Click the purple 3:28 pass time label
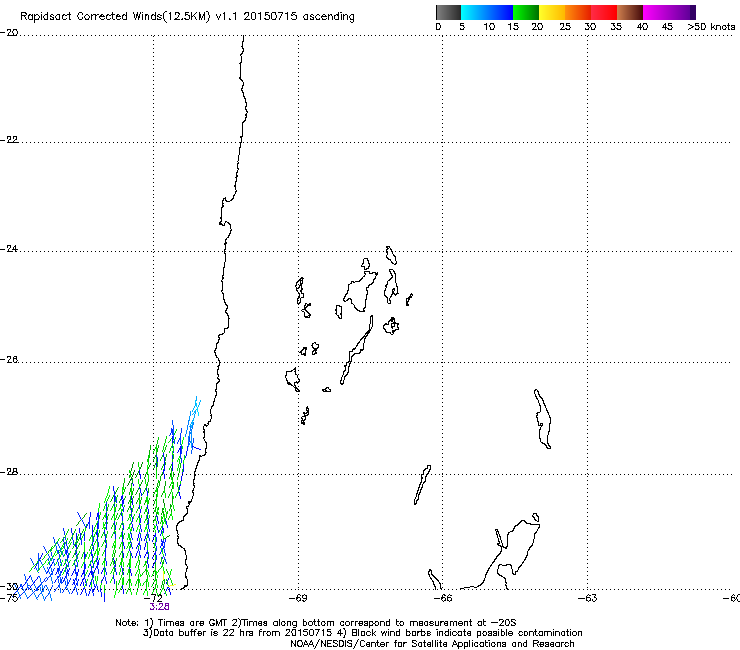The image size is (740, 650). [160, 607]
